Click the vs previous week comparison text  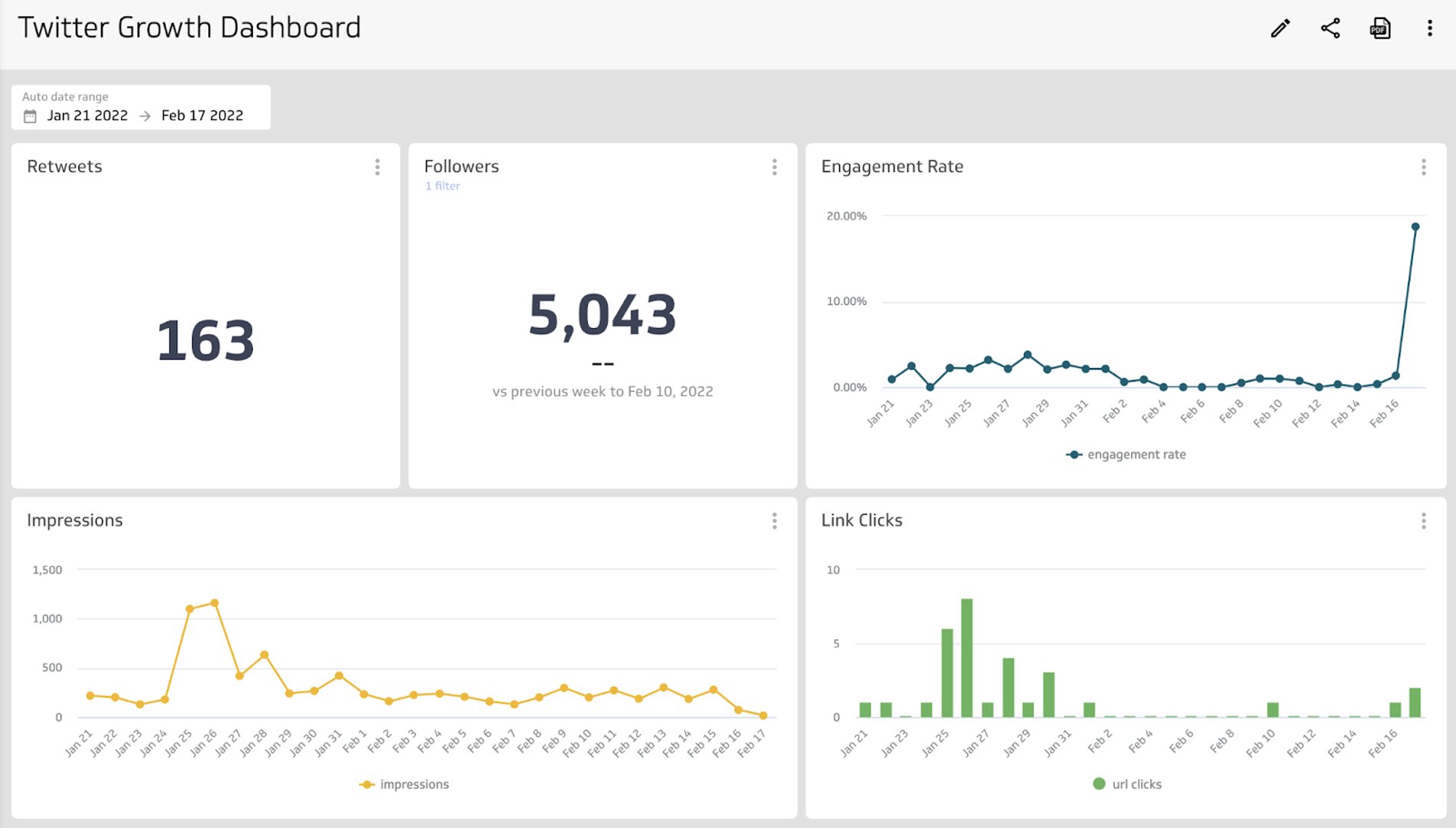click(x=602, y=391)
